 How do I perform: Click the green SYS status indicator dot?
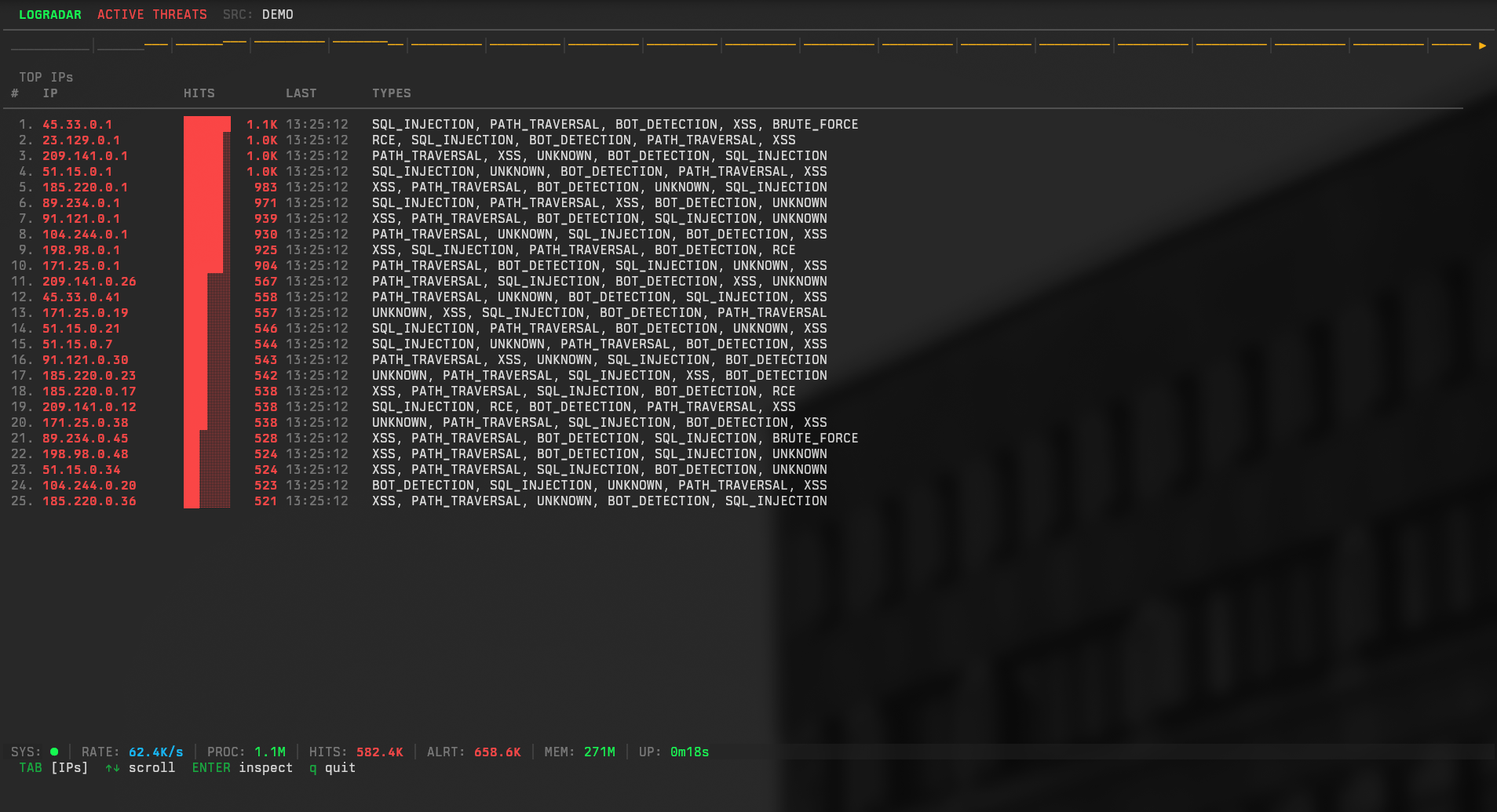coord(54,752)
